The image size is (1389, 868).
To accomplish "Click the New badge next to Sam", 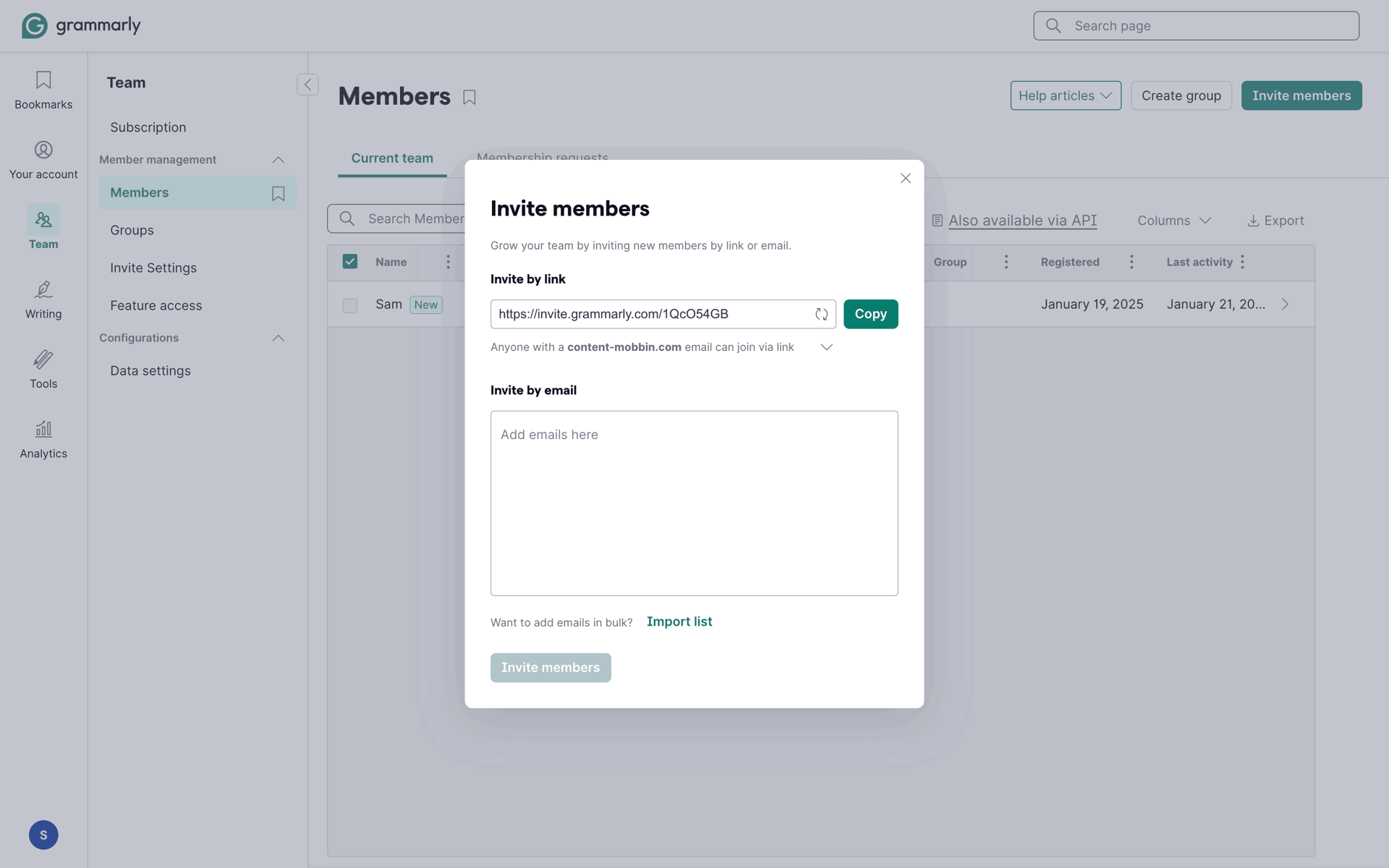I will pyautogui.click(x=426, y=305).
